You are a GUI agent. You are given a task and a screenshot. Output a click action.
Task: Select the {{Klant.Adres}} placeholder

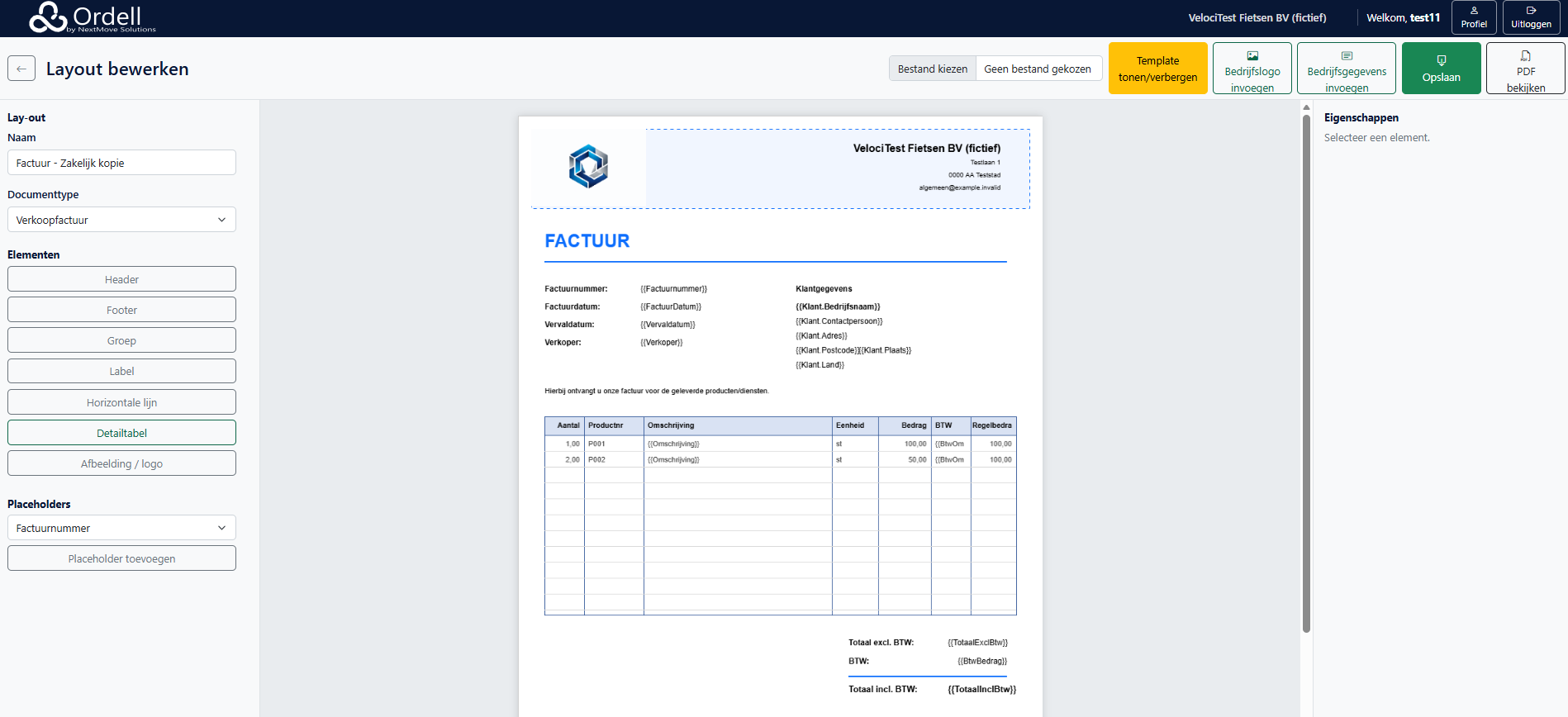[821, 336]
